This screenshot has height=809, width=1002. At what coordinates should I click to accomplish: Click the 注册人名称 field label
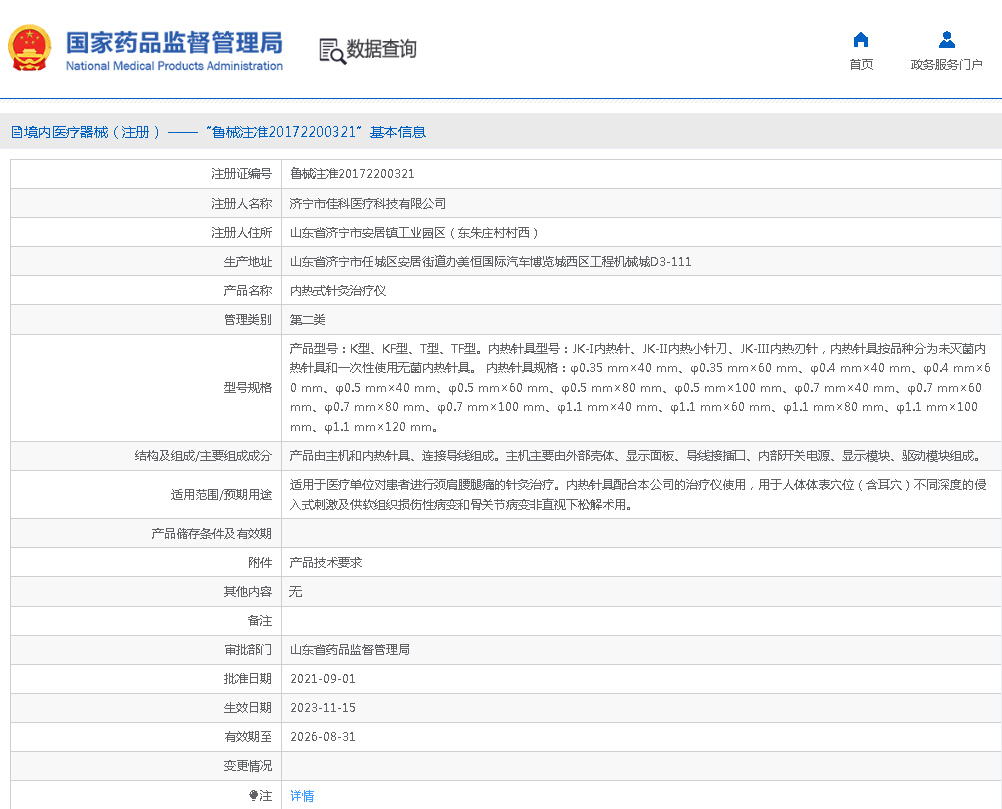click(x=242, y=203)
